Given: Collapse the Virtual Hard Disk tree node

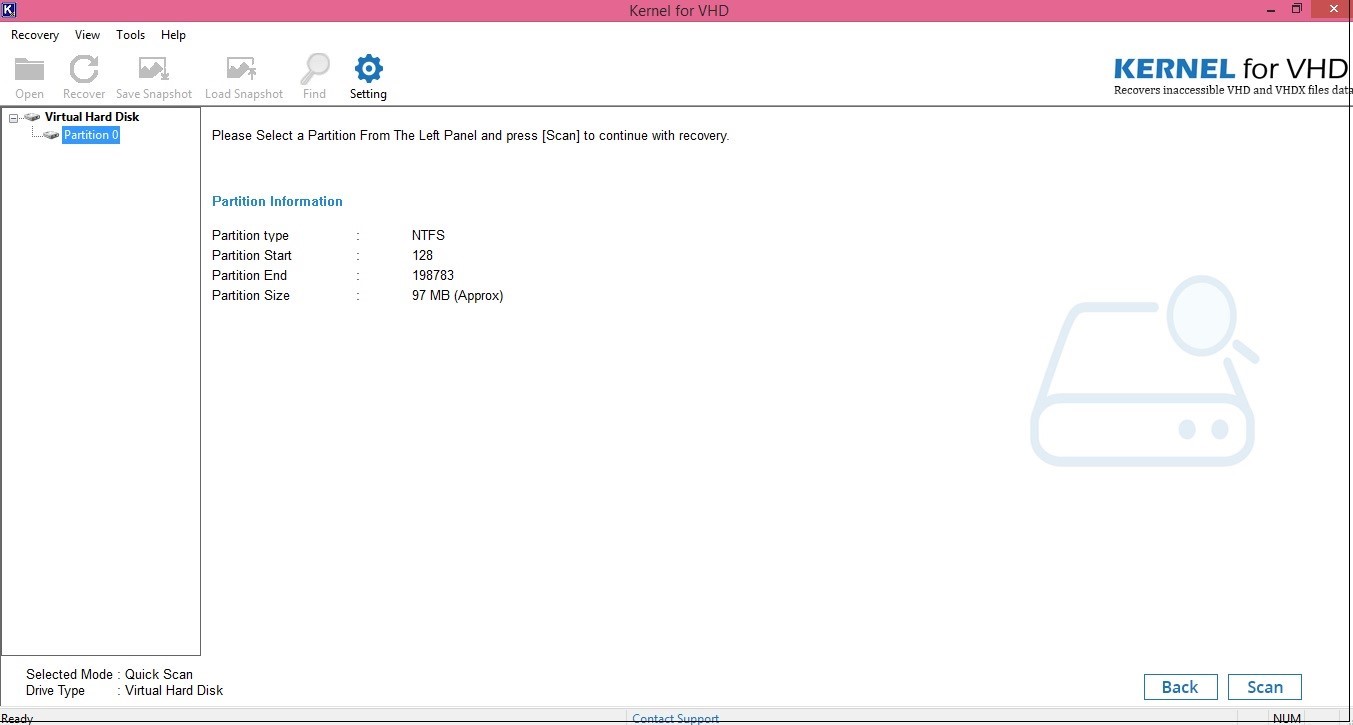Looking at the screenshot, I should pos(13,116).
